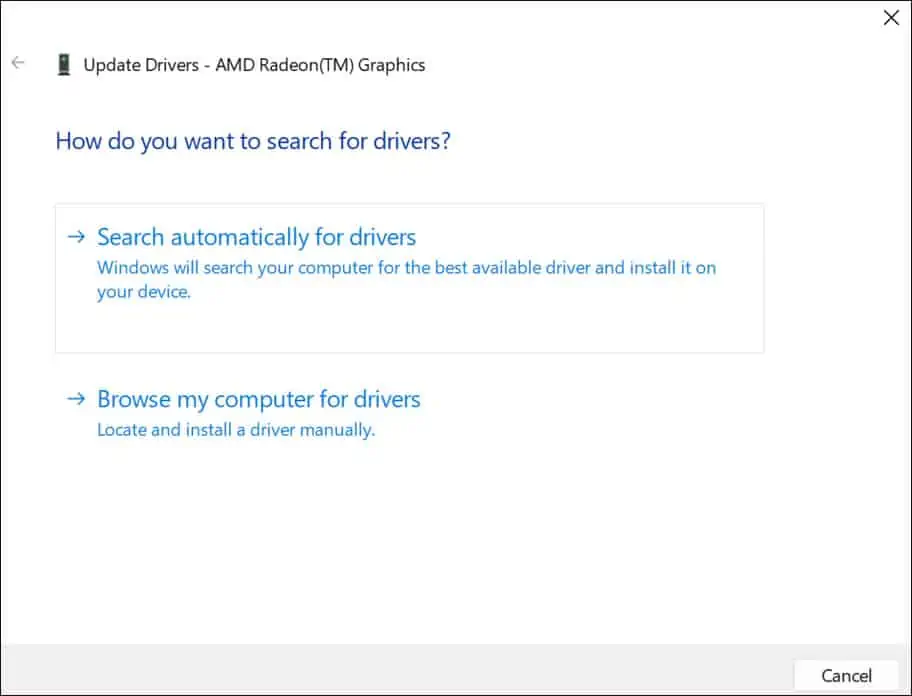This screenshot has width=912, height=696.
Task: Choose Browse my computer for drivers
Action: click(259, 399)
